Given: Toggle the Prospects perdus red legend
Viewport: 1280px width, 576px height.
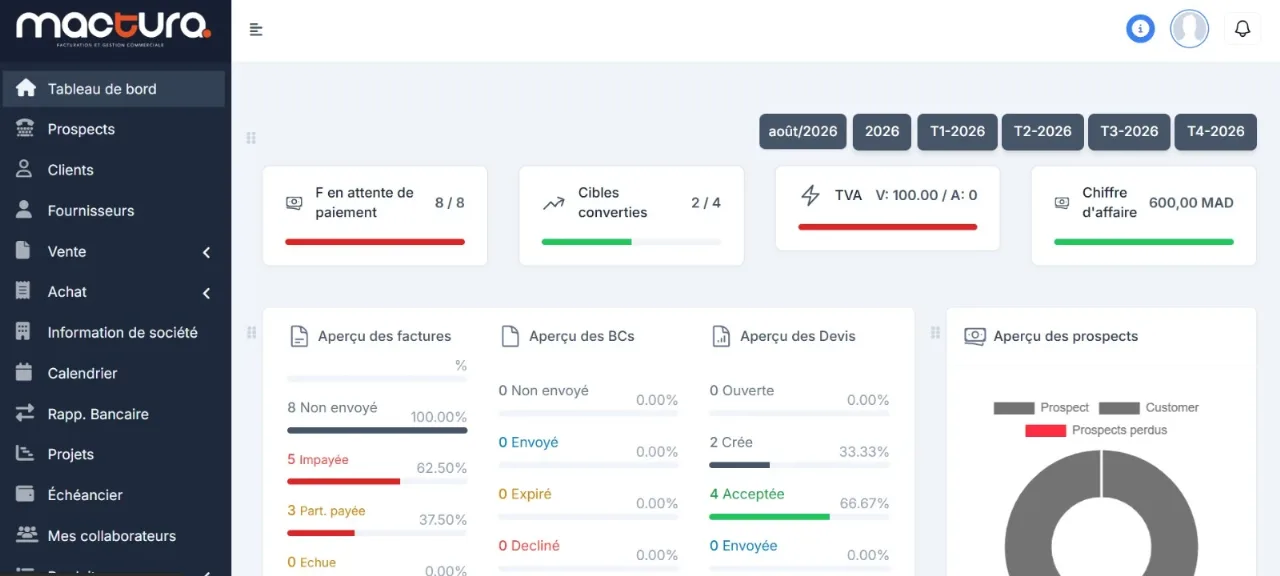Looking at the screenshot, I should point(1096,430).
